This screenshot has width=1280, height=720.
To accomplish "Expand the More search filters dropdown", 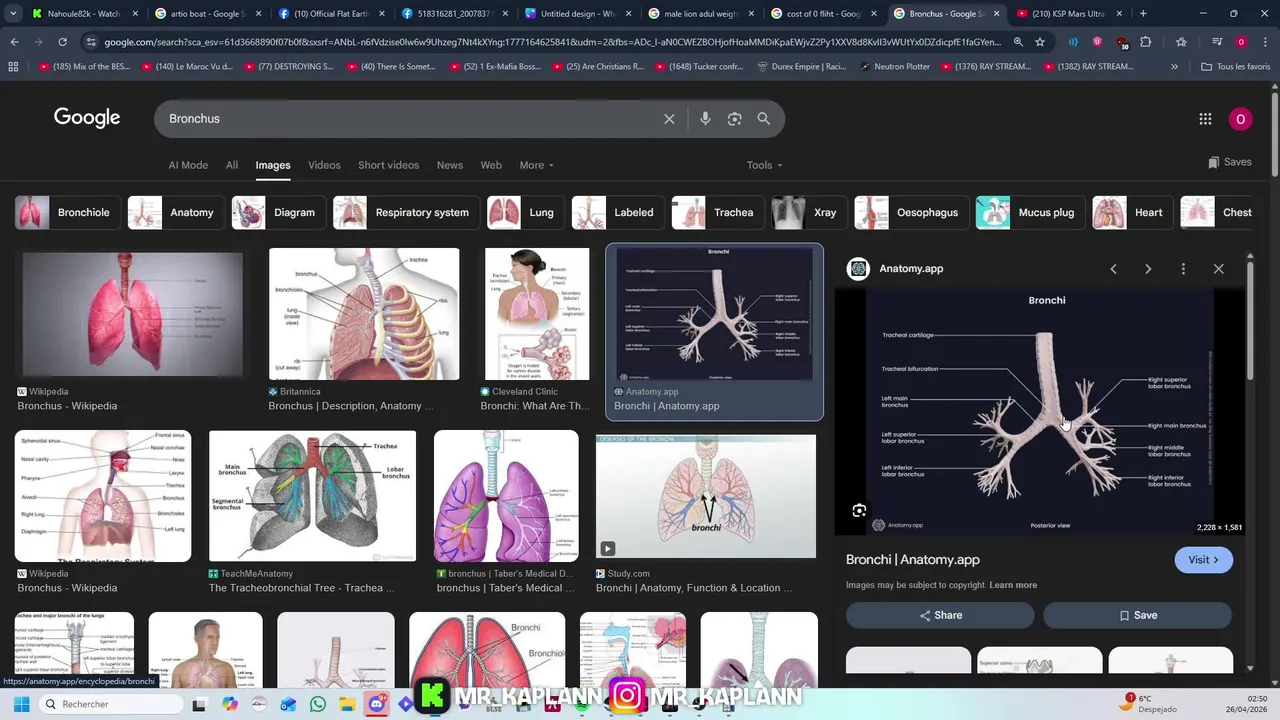I will point(536,165).
